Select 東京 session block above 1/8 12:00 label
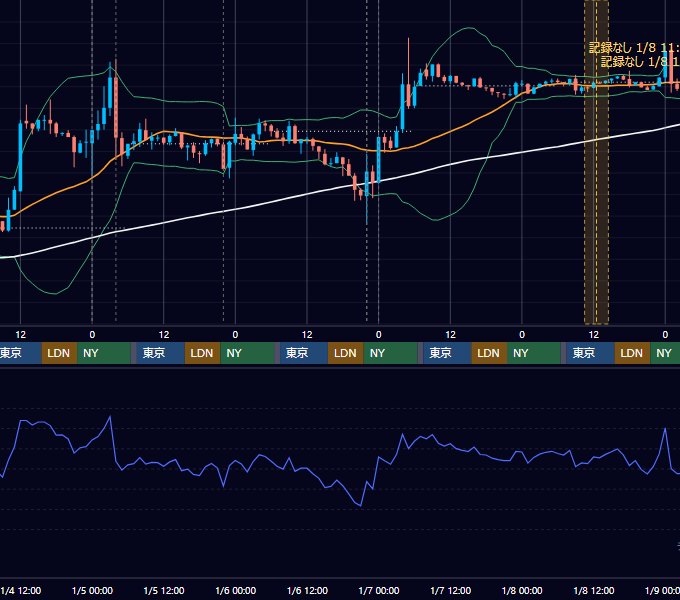The width and height of the screenshot is (680, 600). [x=590, y=353]
